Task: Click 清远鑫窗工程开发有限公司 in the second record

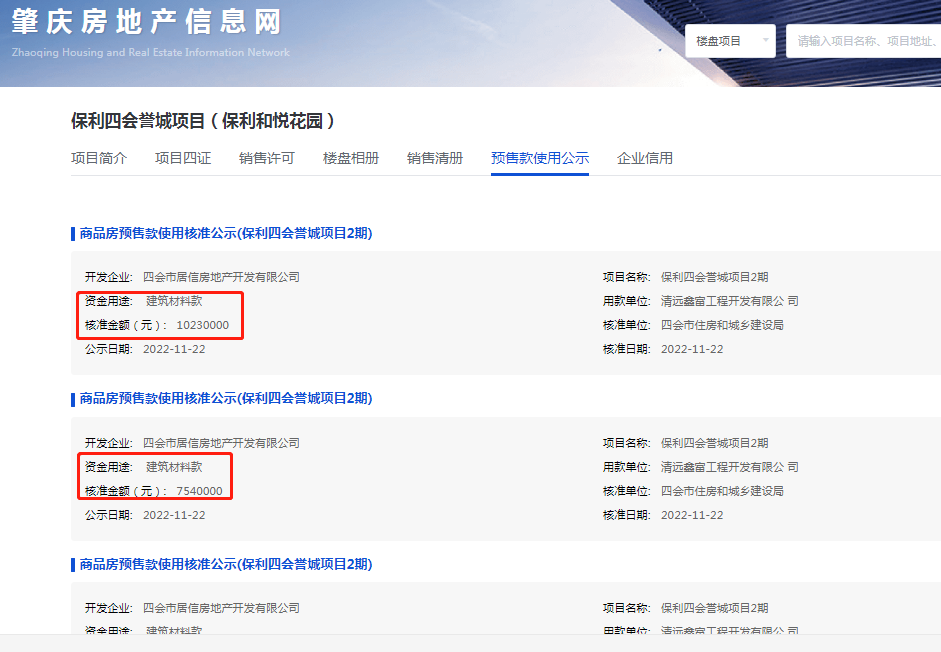Action: tap(729, 467)
